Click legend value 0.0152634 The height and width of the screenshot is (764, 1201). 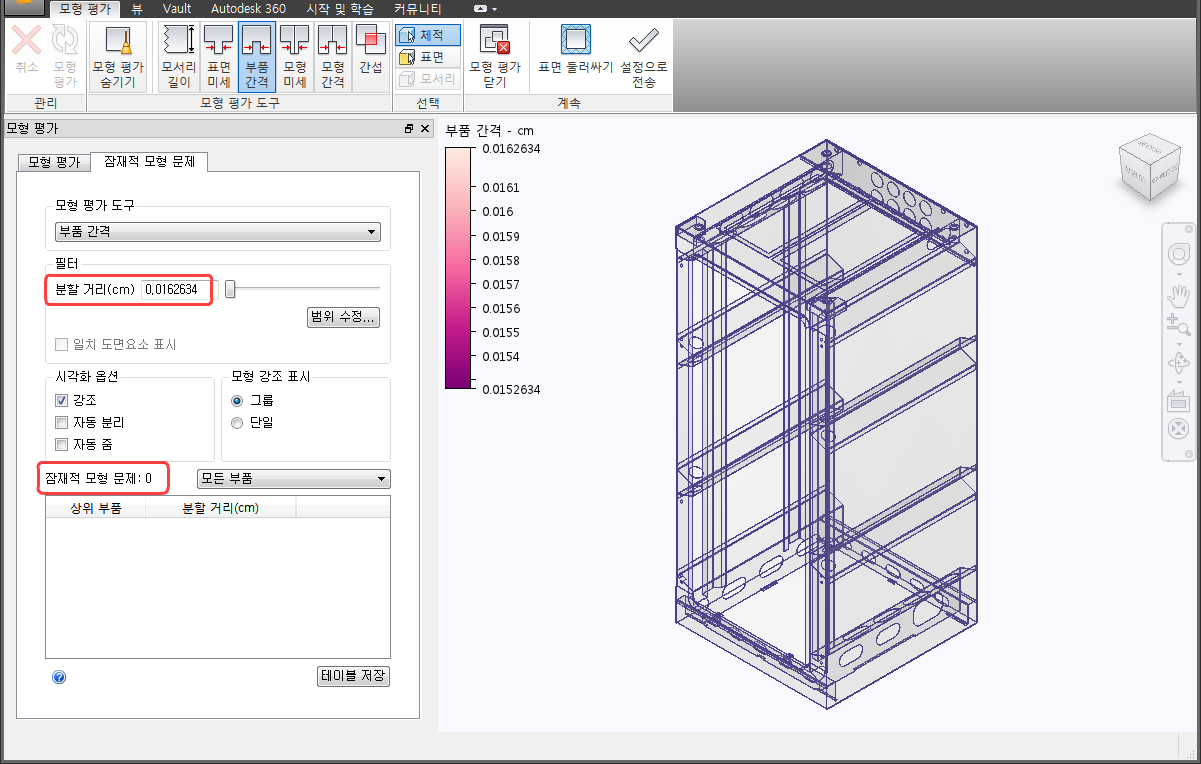[511, 390]
